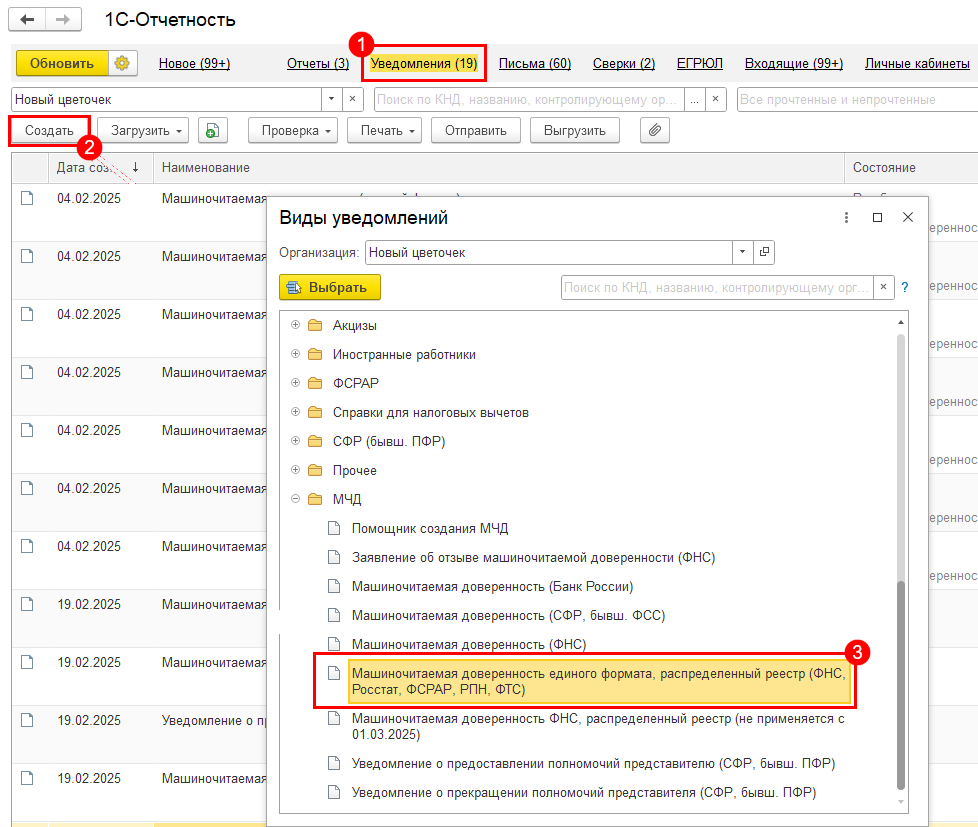
Task: Open organization dropdown in main toolbar
Action: click(331, 99)
